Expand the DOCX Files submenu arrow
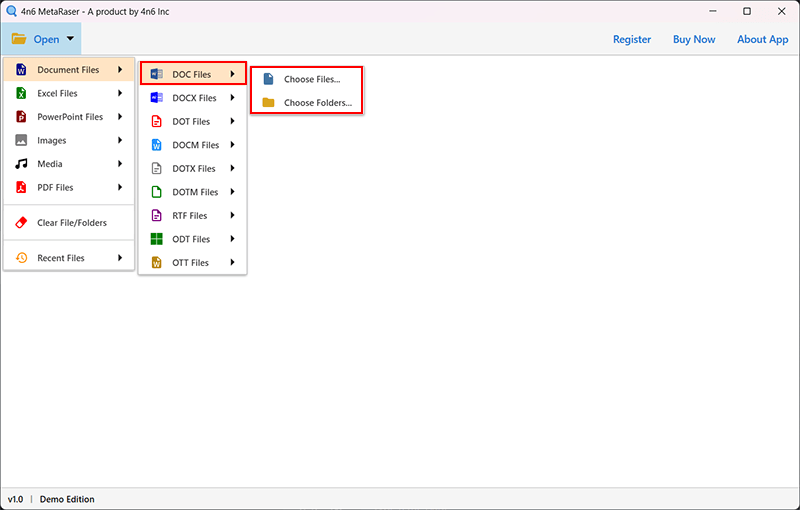The width and height of the screenshot is (800, 510). 232,97
